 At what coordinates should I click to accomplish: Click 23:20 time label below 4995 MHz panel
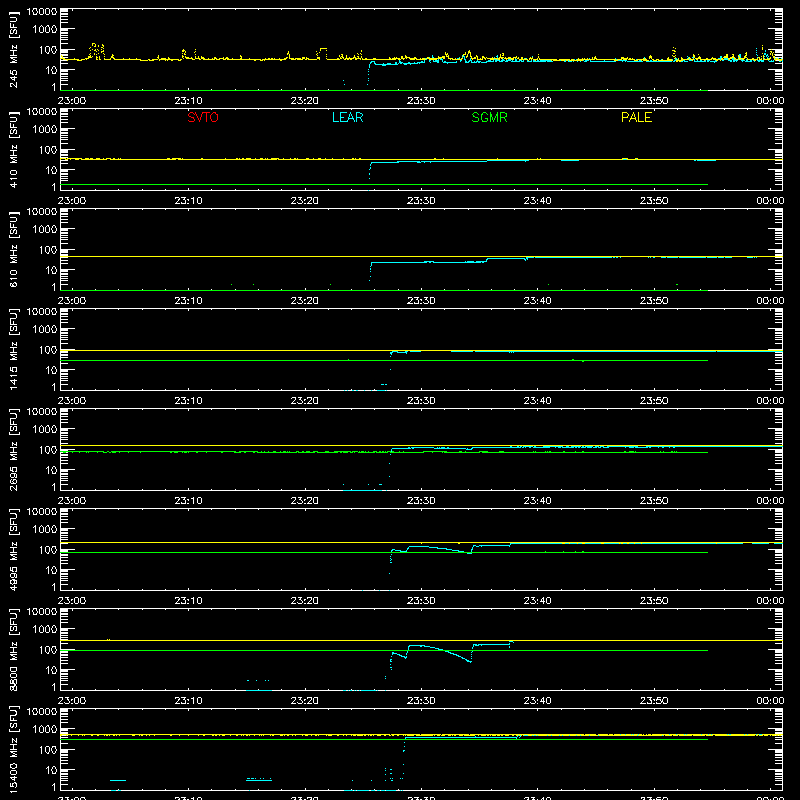point(305,601)
